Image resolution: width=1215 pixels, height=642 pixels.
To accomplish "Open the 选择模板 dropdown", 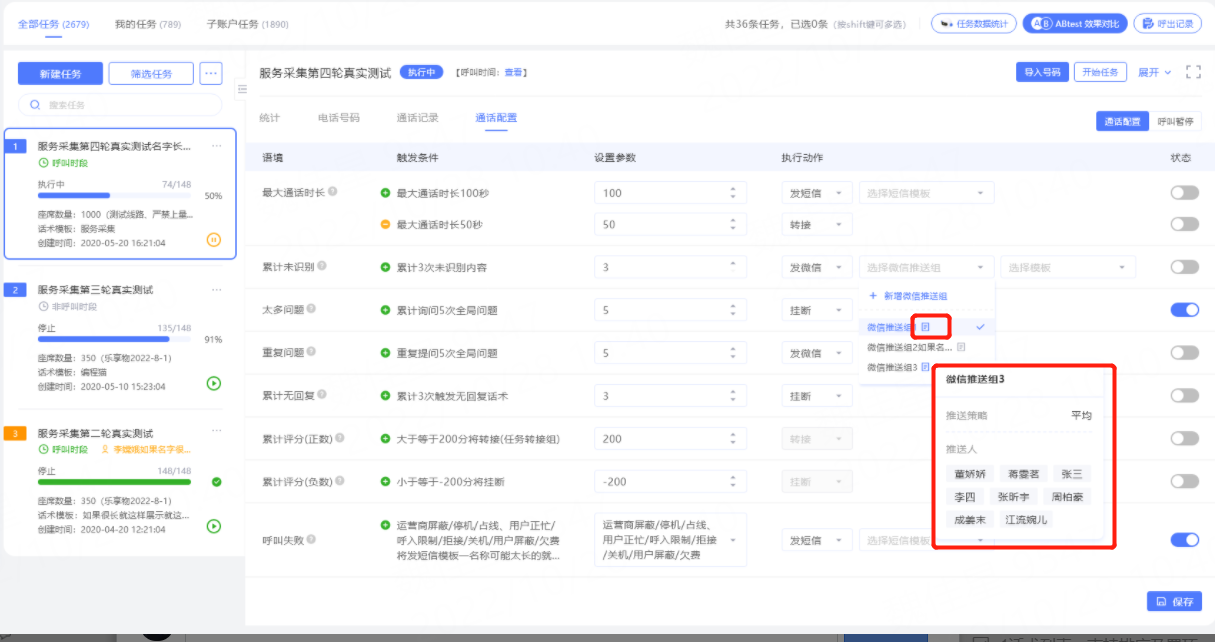I will [x=1068, y=267].
